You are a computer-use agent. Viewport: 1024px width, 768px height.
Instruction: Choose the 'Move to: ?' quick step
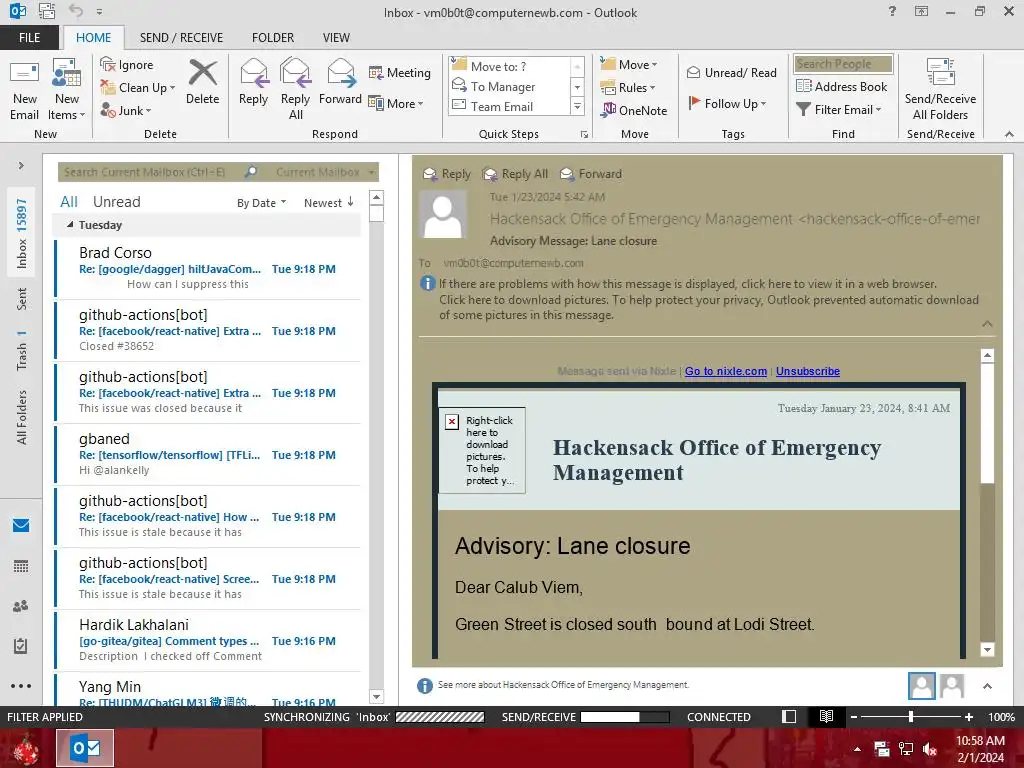(498, 66)
